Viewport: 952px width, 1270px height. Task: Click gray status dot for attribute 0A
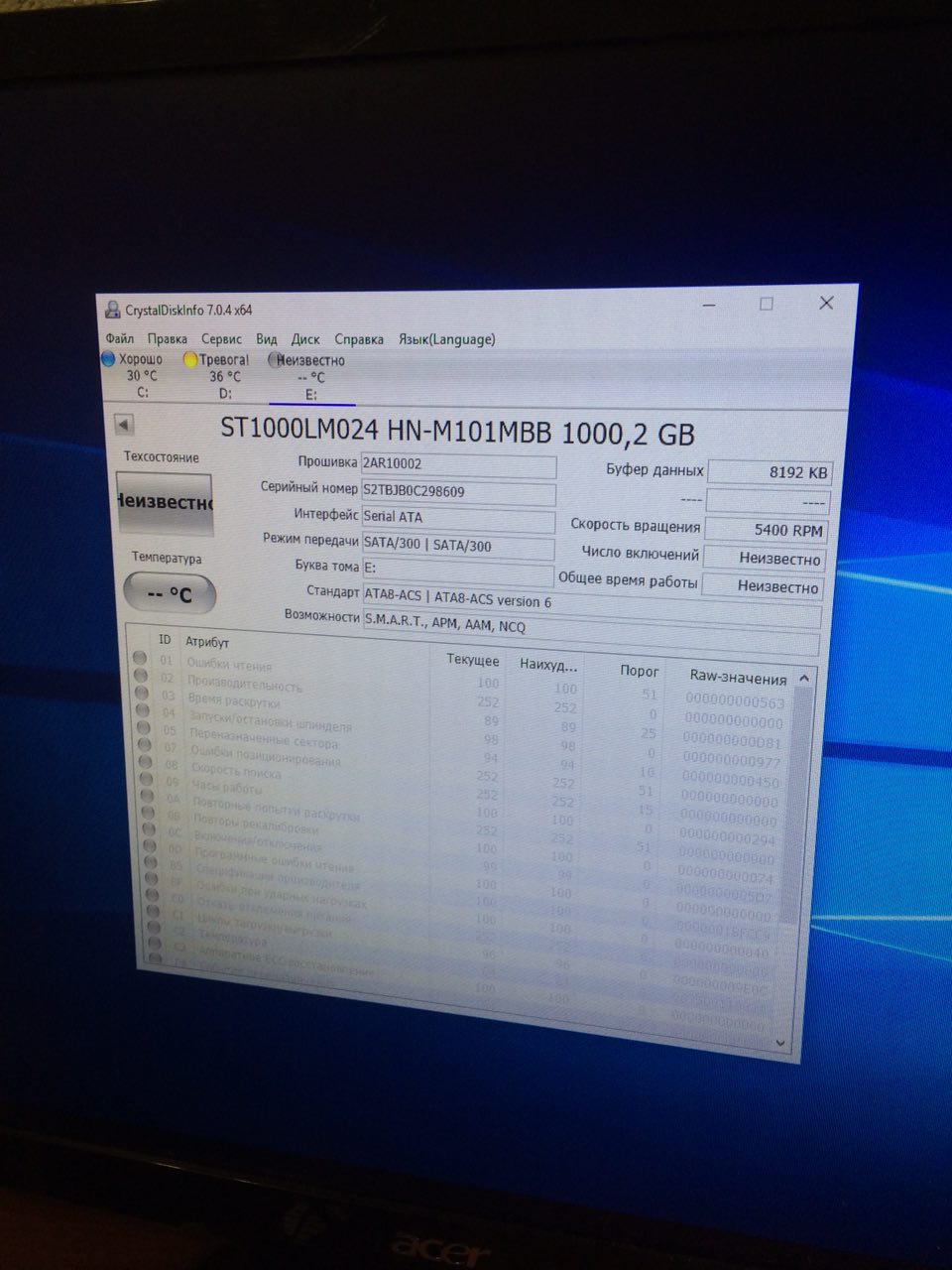[147, 795]
